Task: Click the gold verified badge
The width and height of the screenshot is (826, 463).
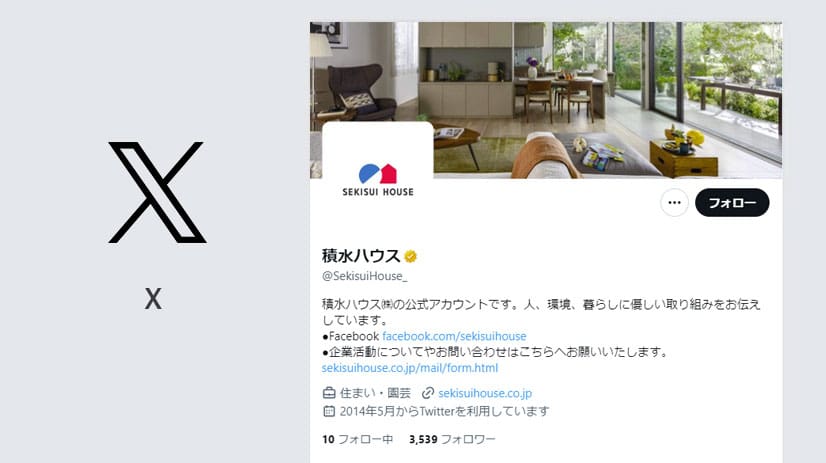Action: pyautogui.click(x=410, y=257)
